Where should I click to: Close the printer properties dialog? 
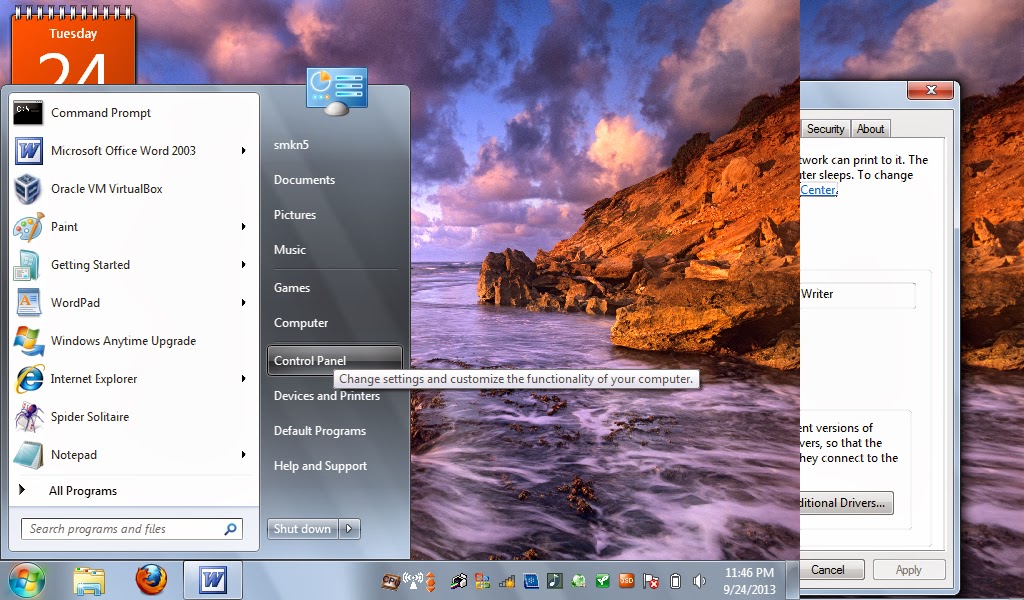pos(931,89)
